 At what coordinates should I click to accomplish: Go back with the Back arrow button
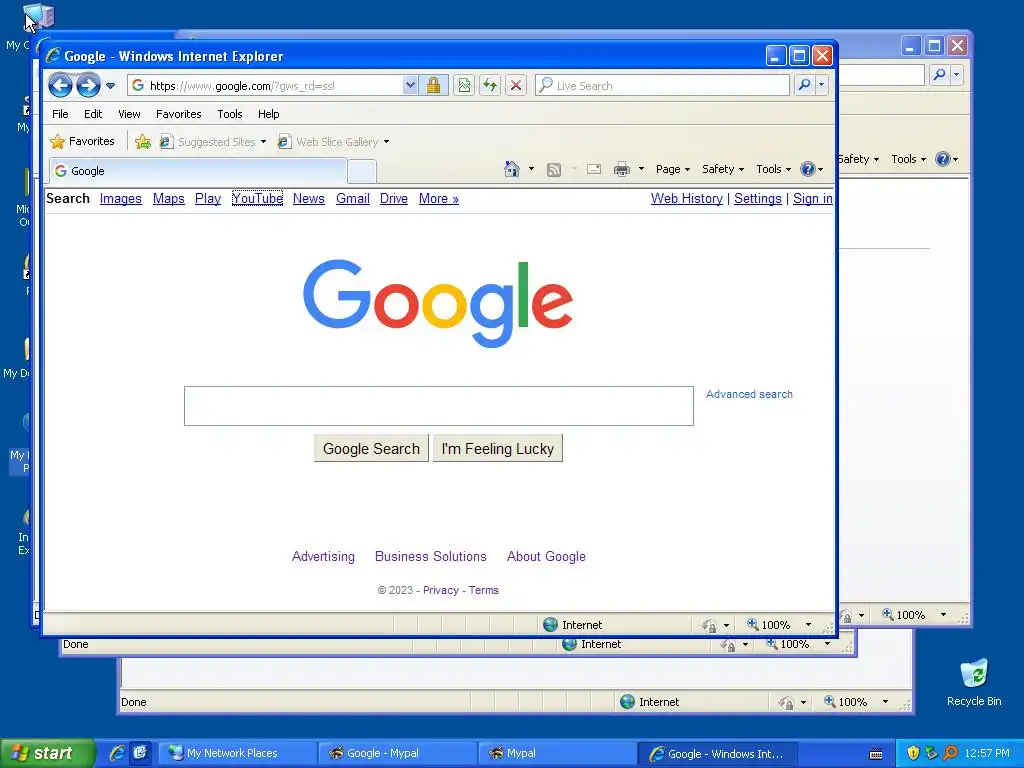pyautogui.click(x=61, y=86)
